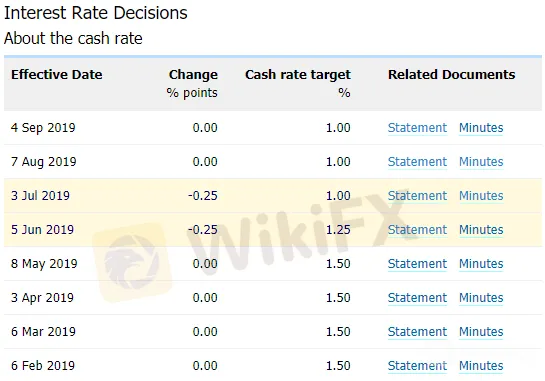Open the 6 Feb 2019 Statement link

coord(417,366)
